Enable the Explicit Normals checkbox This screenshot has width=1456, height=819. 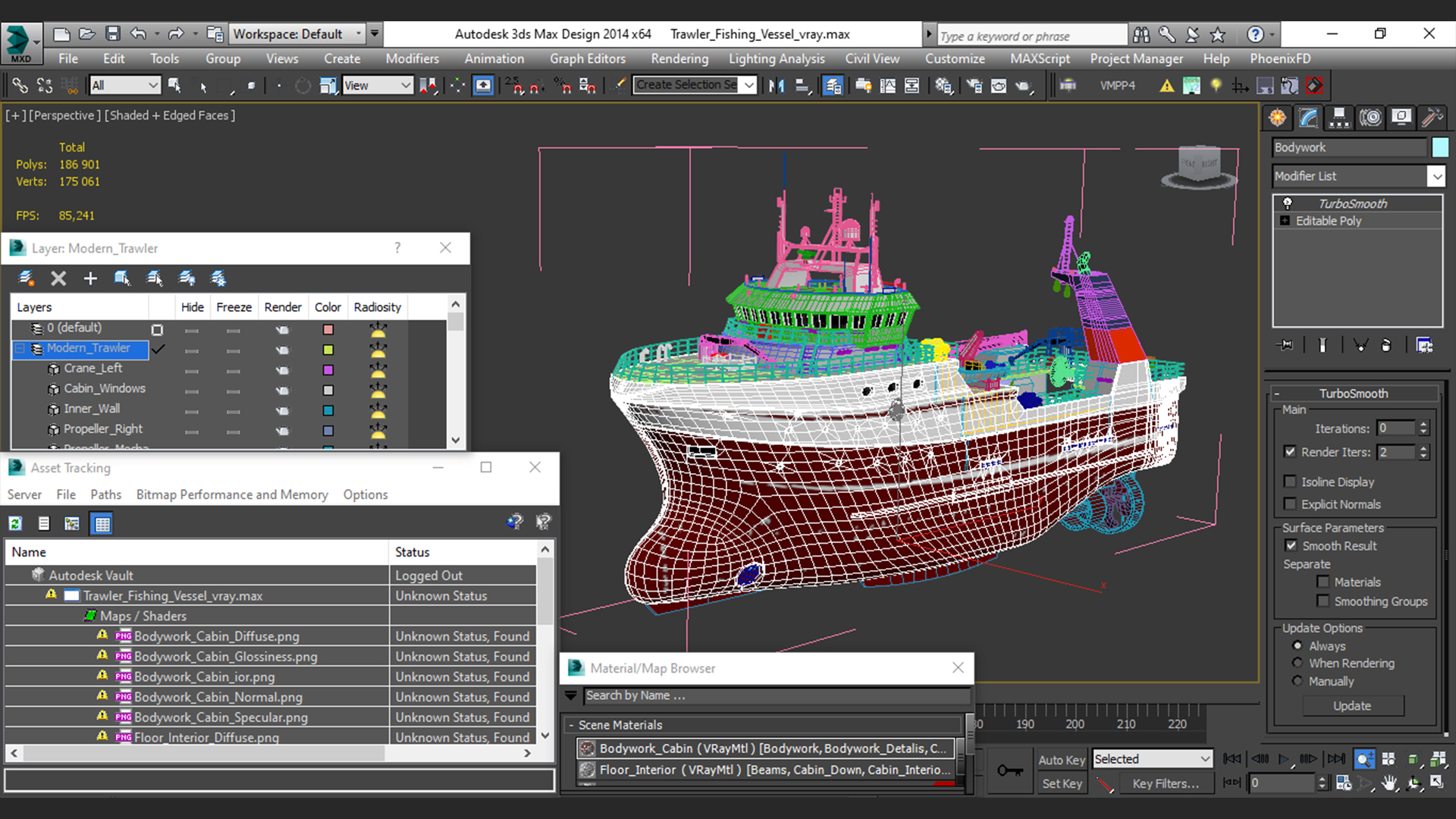coord(1290,504)
